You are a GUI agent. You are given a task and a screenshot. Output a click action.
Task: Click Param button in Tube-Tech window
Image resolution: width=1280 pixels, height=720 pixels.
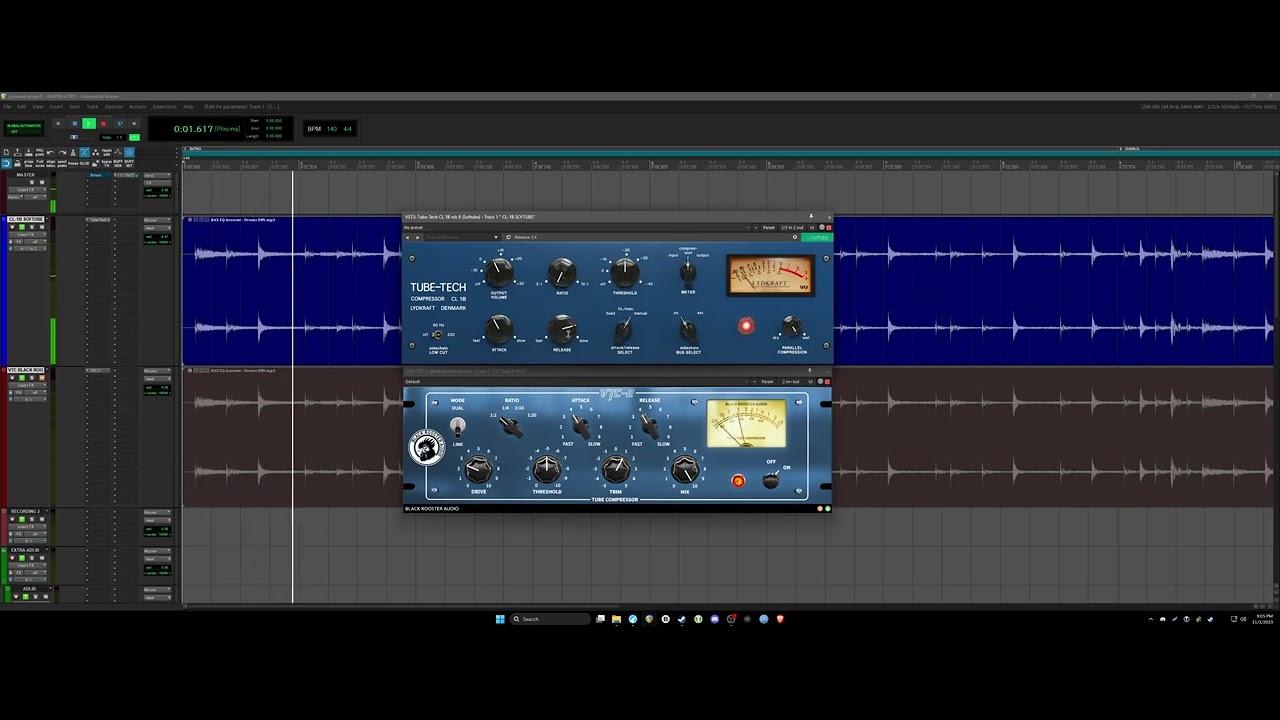coord(768,227)
